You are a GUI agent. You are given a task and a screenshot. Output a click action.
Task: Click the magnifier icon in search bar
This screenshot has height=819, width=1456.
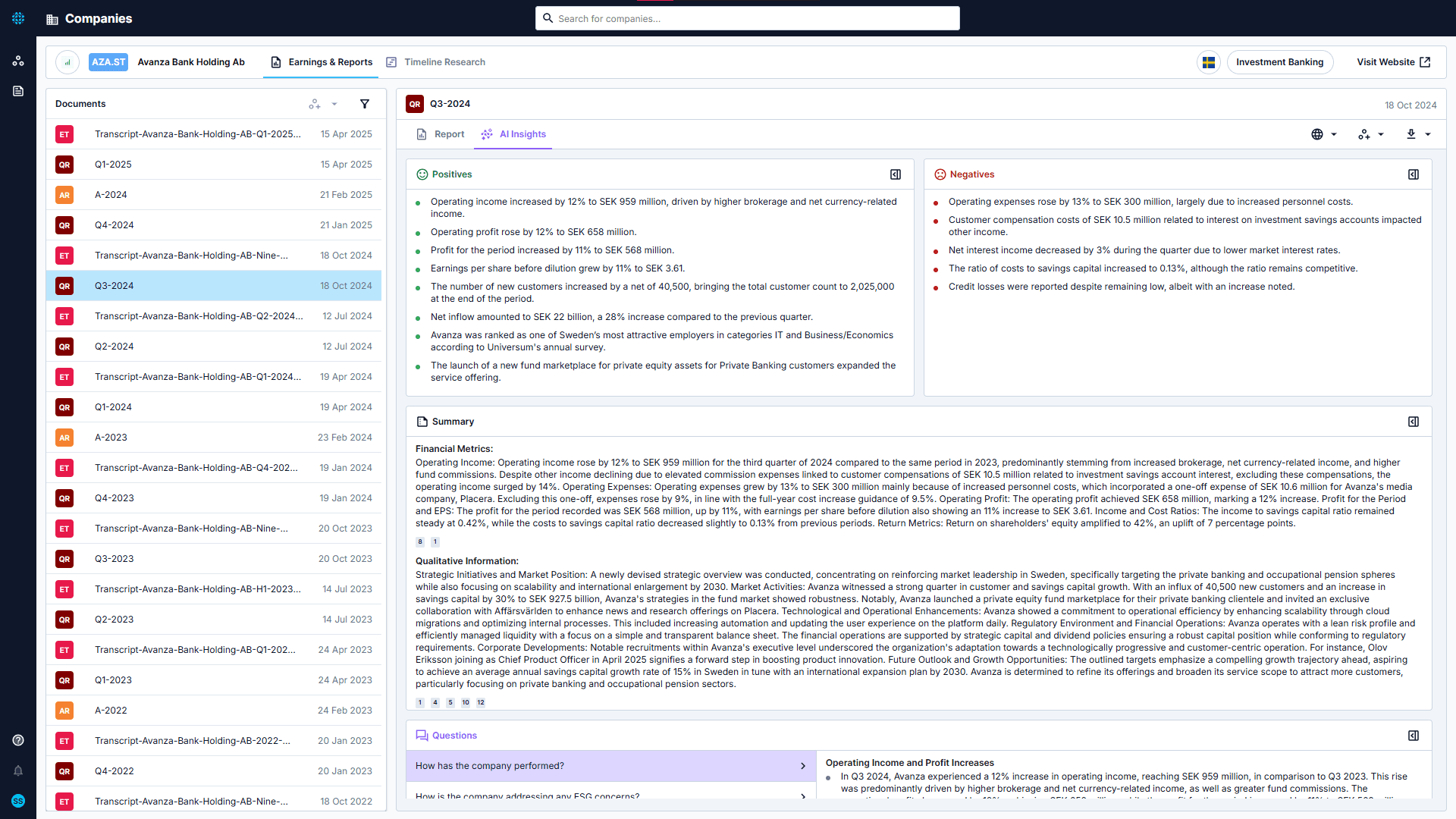[x=548, y=18]
